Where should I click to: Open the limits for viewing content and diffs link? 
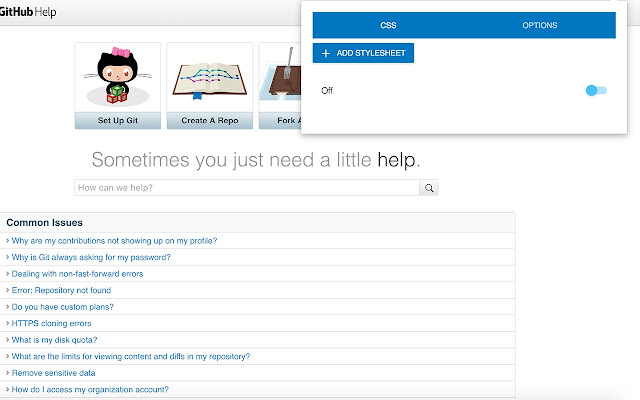pyautogui.click(x=131, y=356)
